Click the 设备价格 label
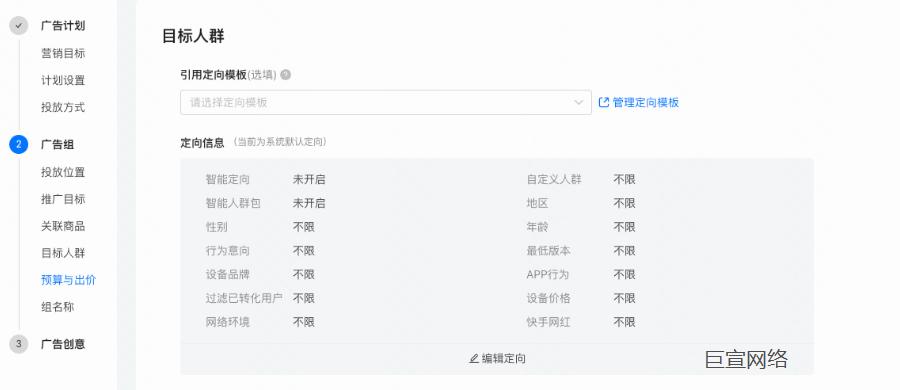 coord(549,298)
